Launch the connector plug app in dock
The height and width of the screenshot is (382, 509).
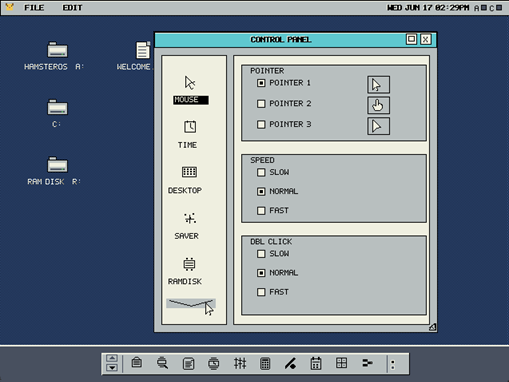[x=367, y=363]
